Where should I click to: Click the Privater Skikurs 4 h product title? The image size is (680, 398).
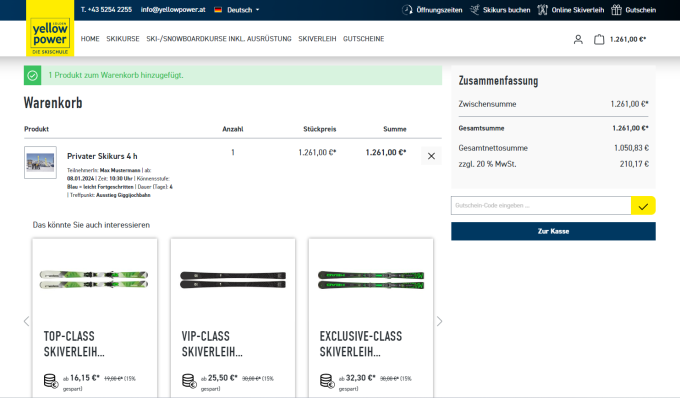click(x=102, y=156)
